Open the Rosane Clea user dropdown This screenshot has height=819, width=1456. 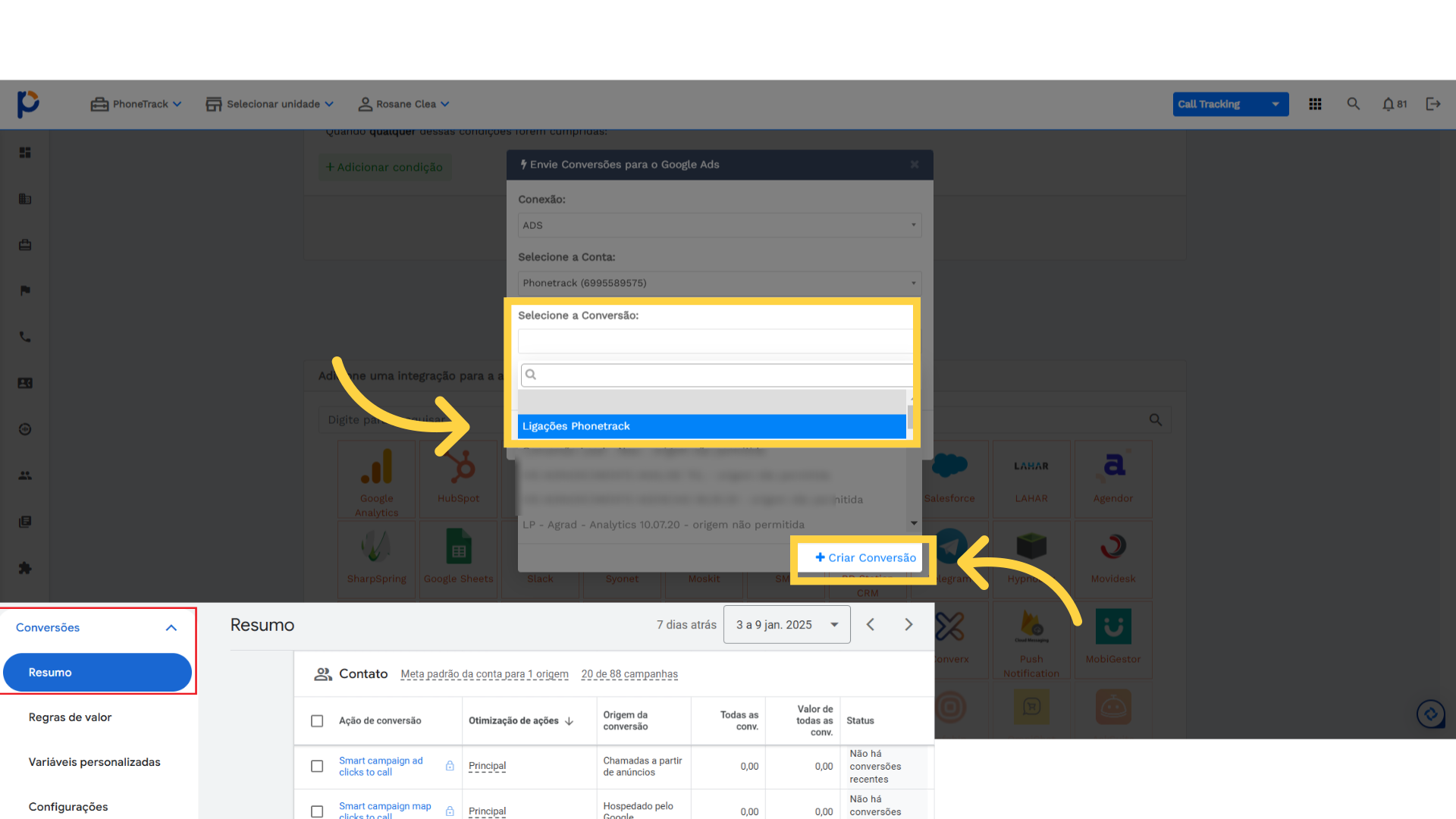[x=404, y=104]
